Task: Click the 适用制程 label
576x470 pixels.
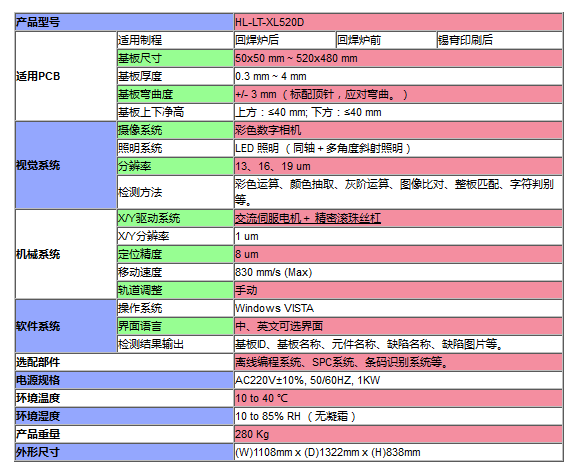Action: (x=175, y=40)
